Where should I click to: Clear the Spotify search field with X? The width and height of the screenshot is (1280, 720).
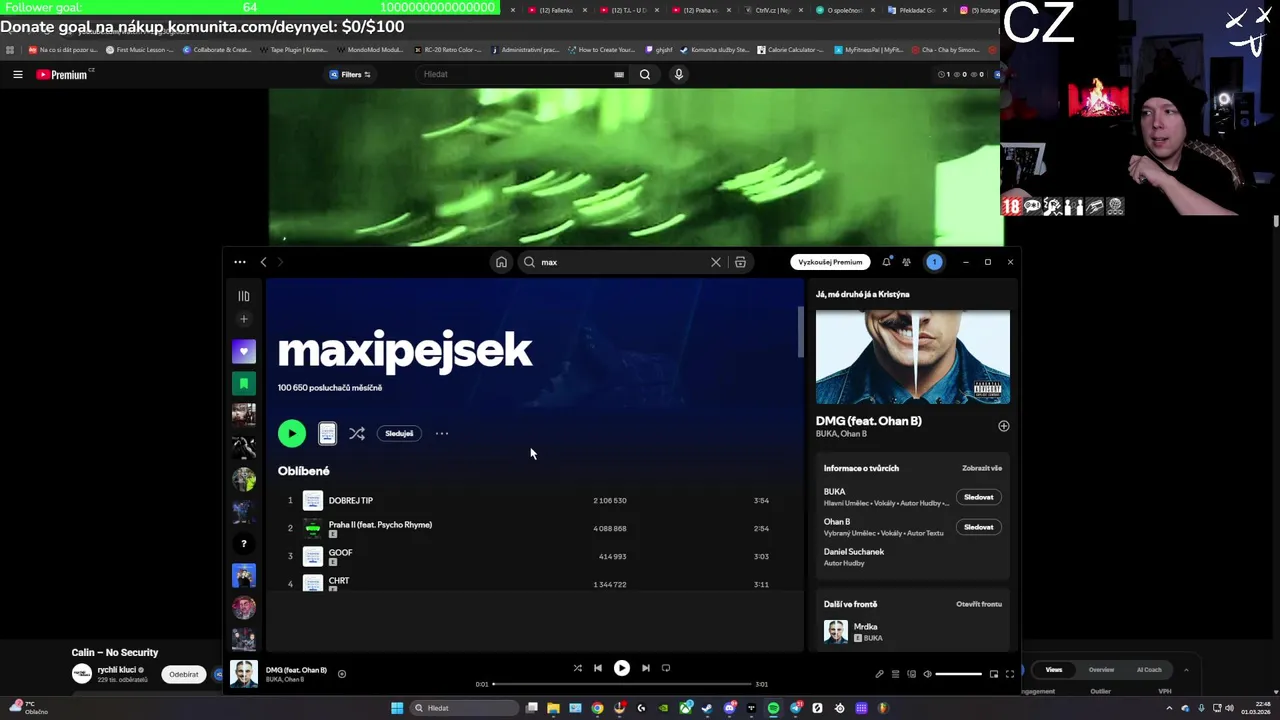click(x=716, y=262)
